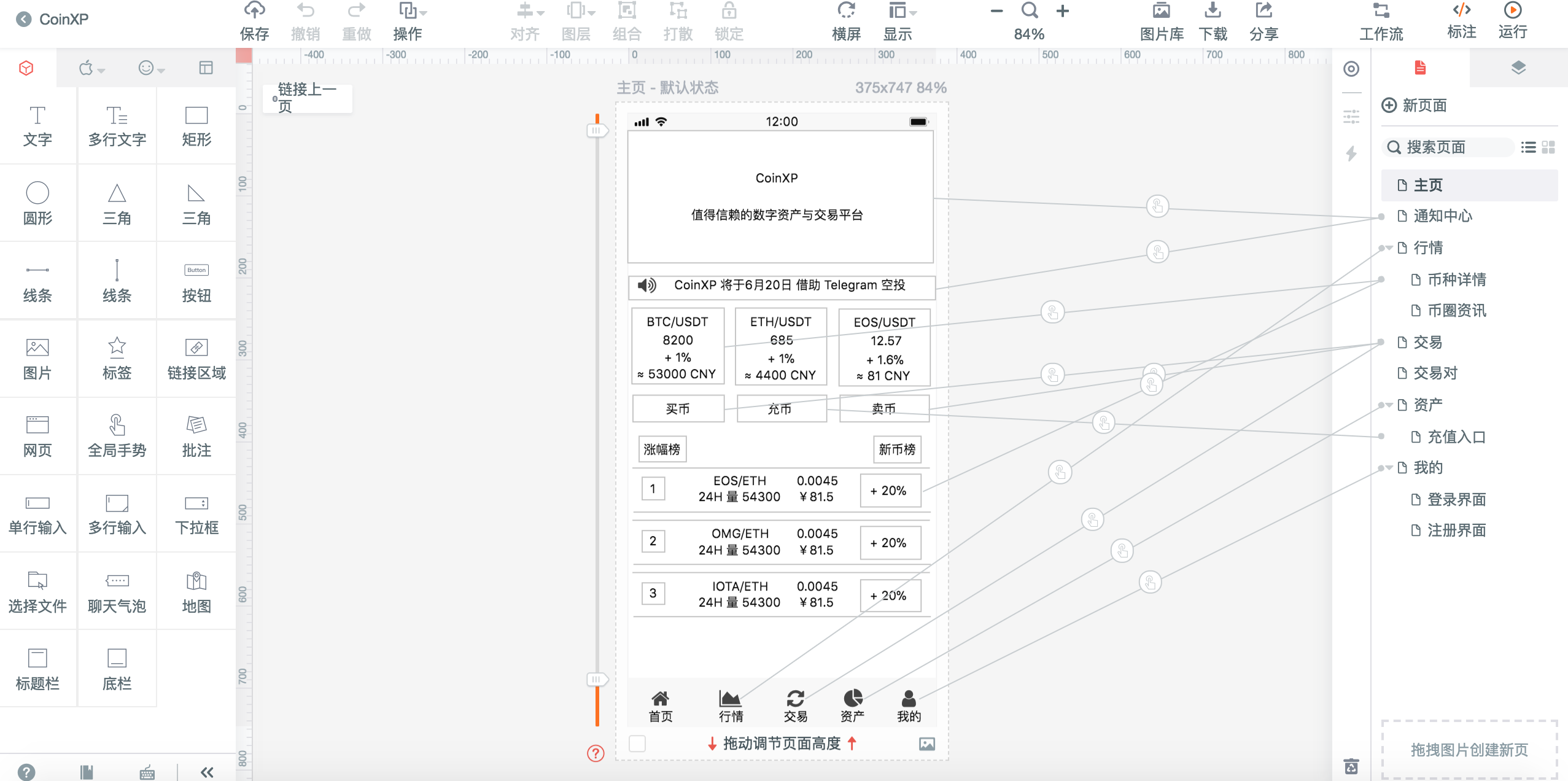The width and height of the screenshot is (1568, 781).
Task: Click the 组合 (group) icon
Action: [626, 10]
